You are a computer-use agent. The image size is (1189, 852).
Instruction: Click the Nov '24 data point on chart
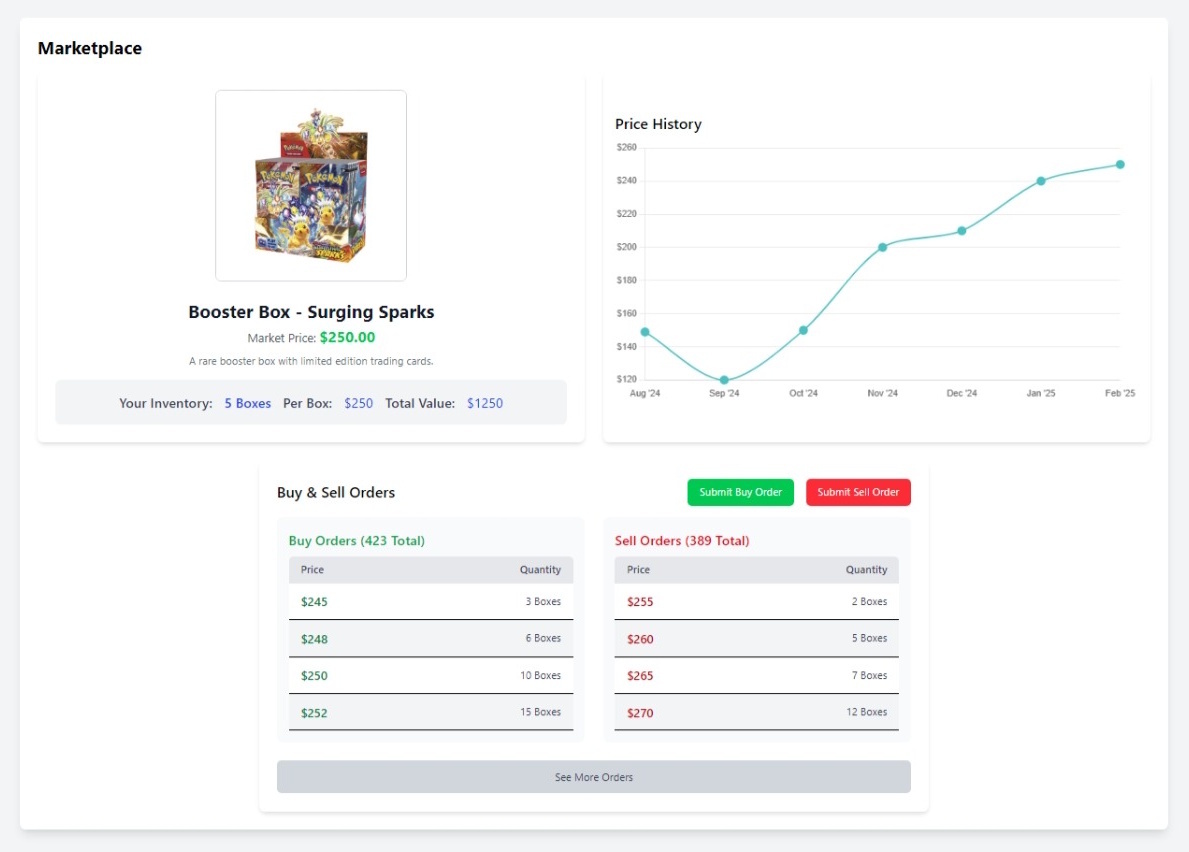(882, 247)
